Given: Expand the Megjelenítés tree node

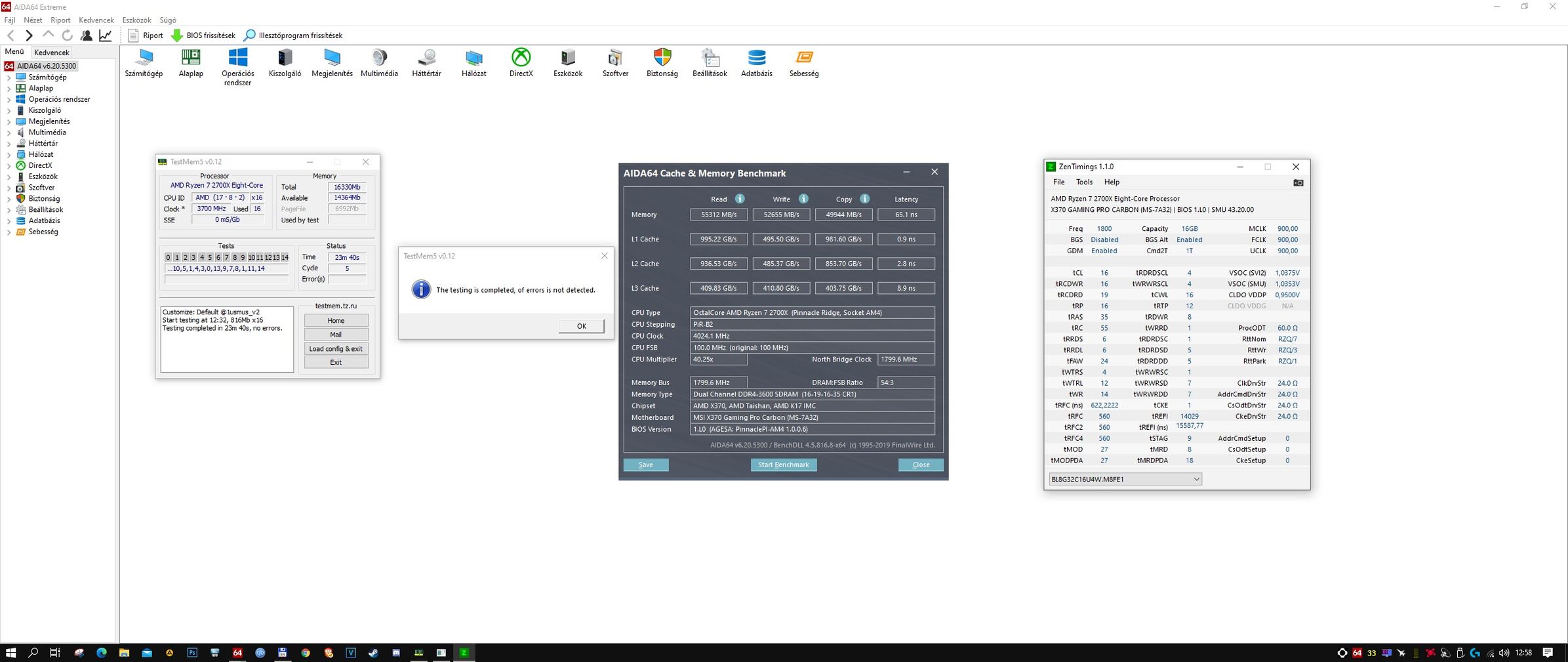Looking at the screenshot, I should [9, 121].
